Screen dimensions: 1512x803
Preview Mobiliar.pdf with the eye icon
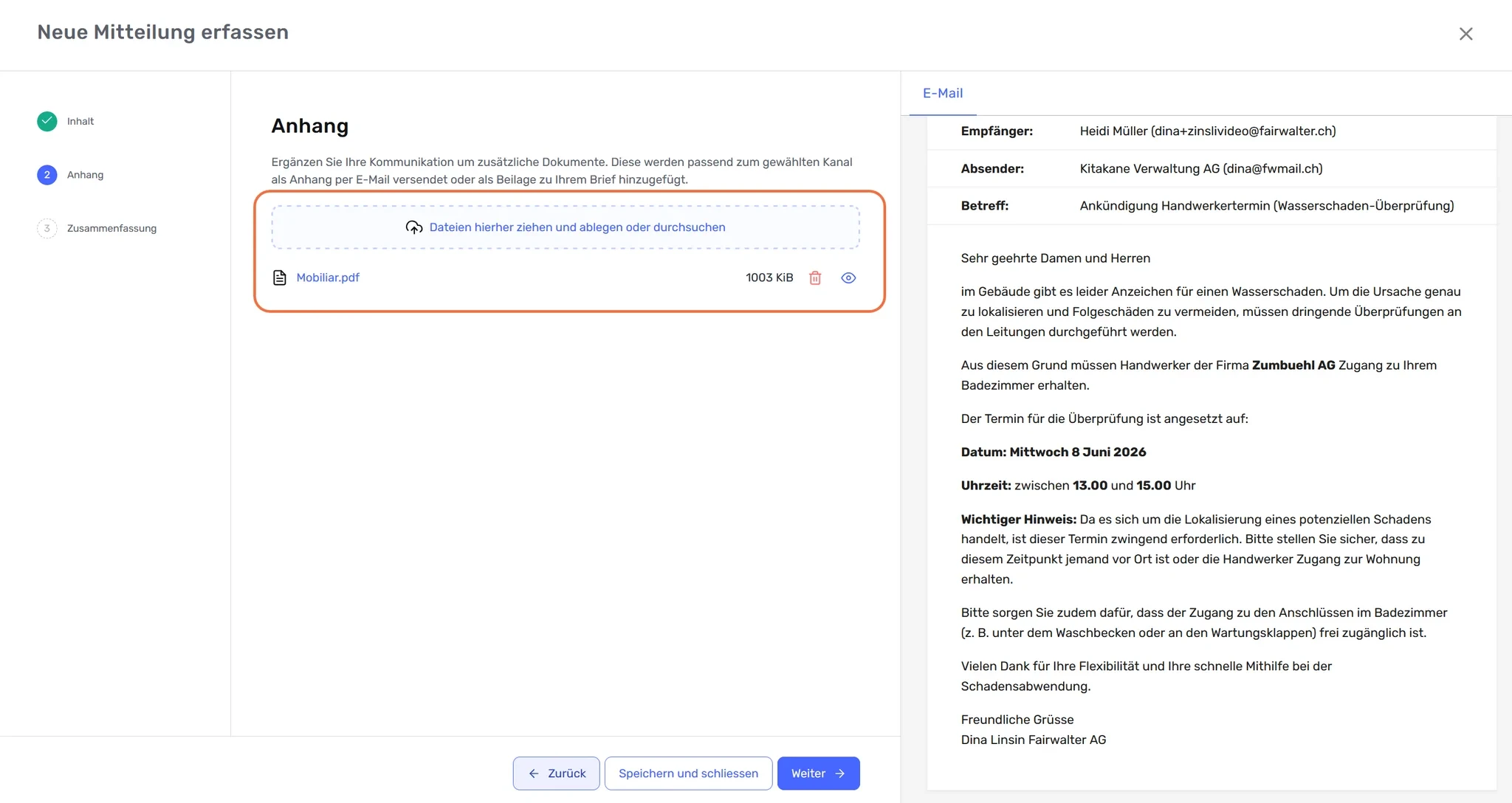pyautogui.click(x=848, y=278)
